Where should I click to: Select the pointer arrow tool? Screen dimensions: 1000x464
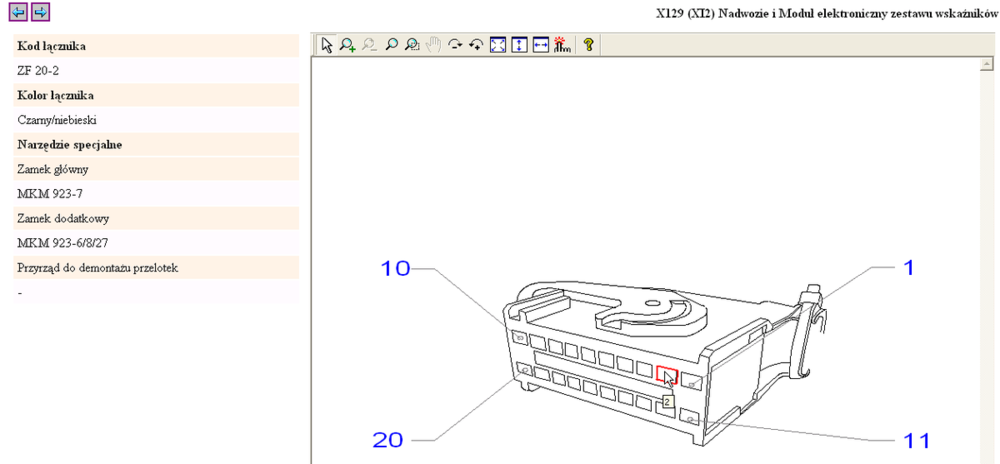(326, 45)
